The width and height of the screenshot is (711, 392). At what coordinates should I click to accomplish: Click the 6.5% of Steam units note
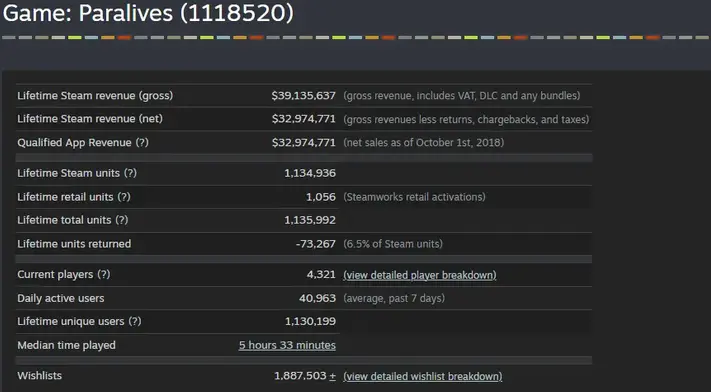coord(393,244)
